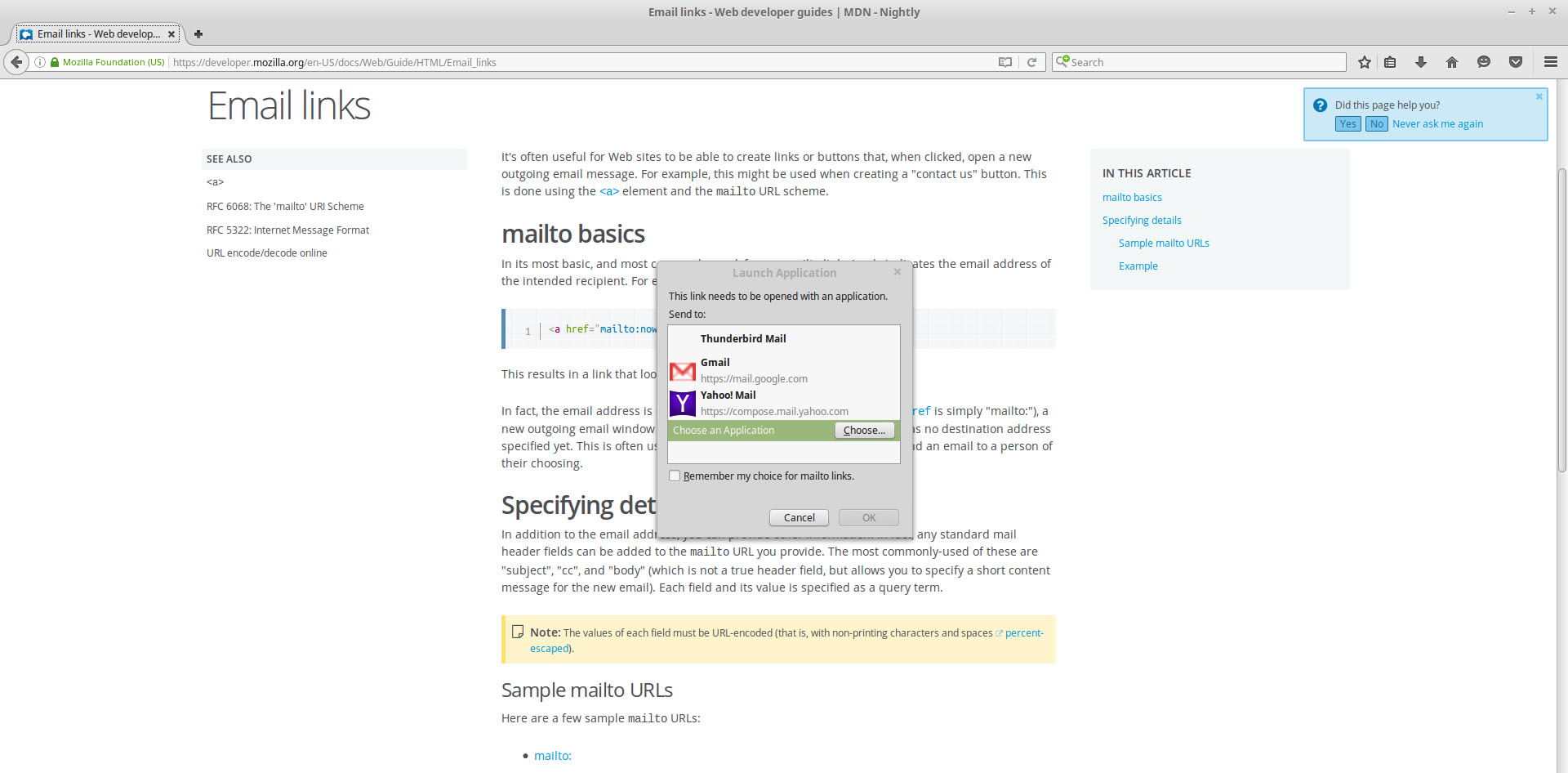
Task: Click the 'Email links' page heading
Action: point(289,105)
